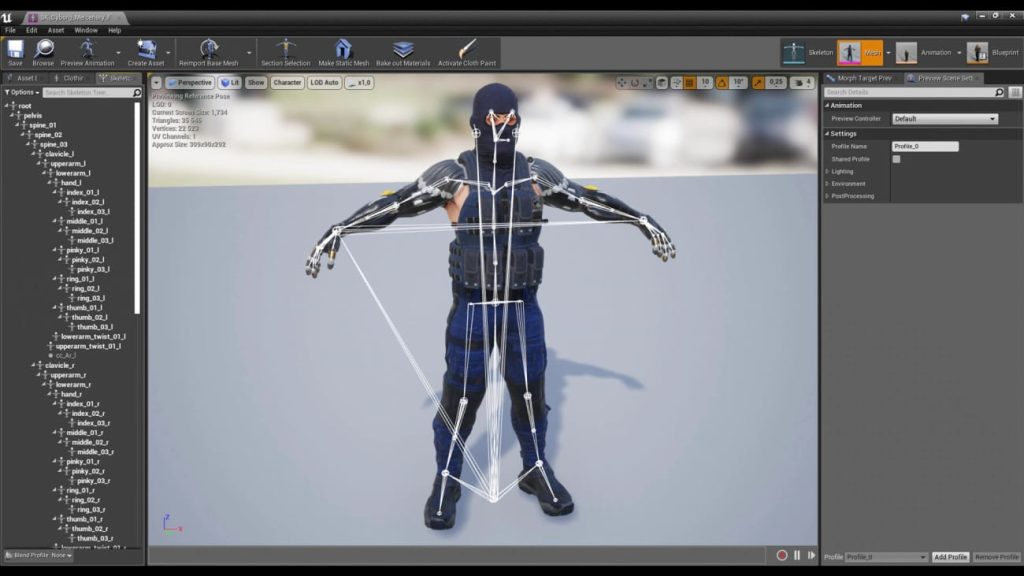1024x576 pixels.
Task: Click the Reimport Base Mesh icon
Action: [x=207, y=49]
